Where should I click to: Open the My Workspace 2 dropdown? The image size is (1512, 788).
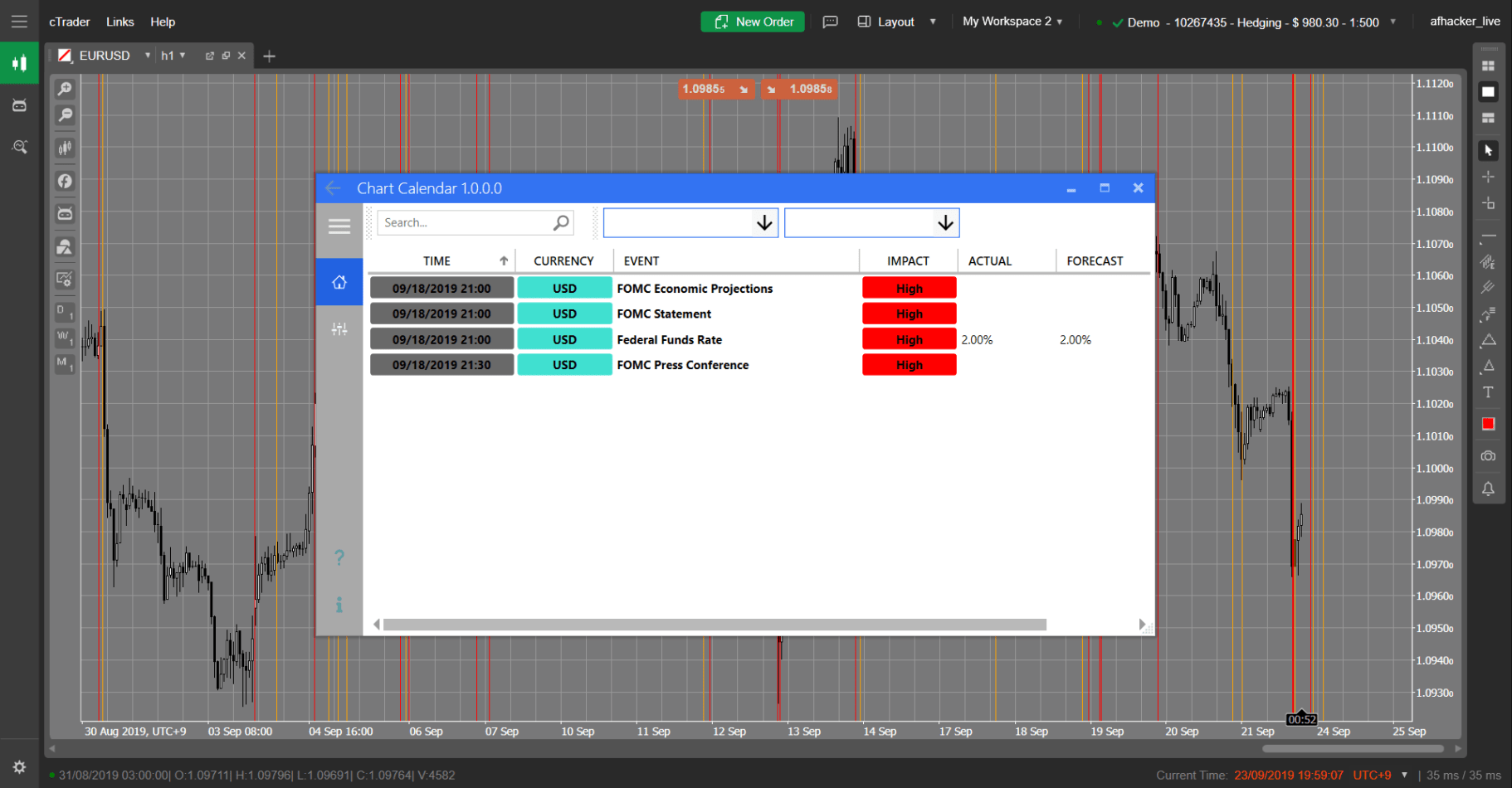pyautogui.click(x=1012, y=22)
